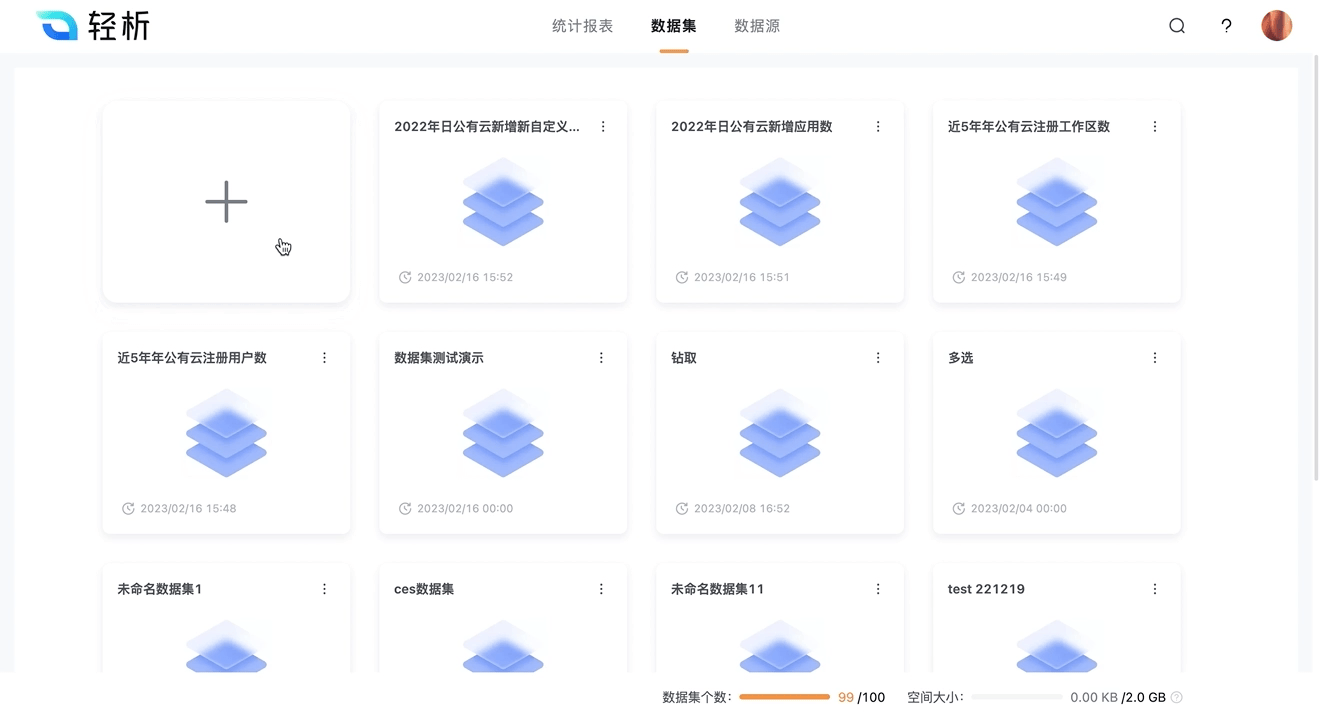Open more options for 钻取 card
This screenshot has height=720, width=1320.
(x=878, y=358)
